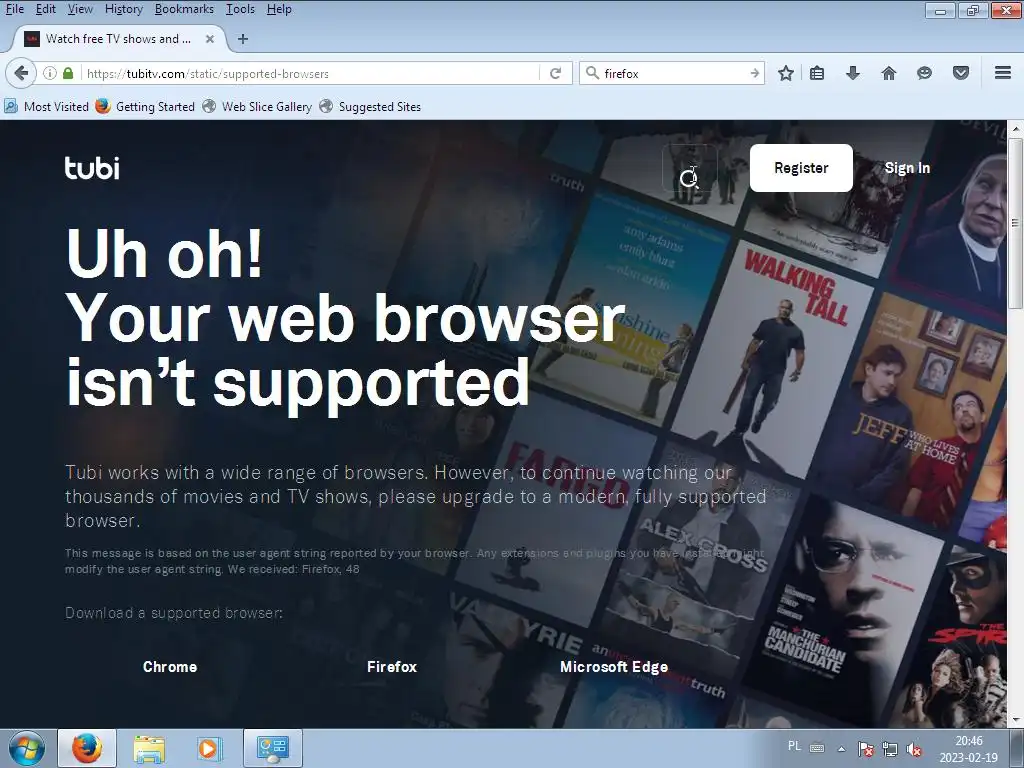Click the scrollbar down arrow
1024x768 pixels.
[1016, 720]
